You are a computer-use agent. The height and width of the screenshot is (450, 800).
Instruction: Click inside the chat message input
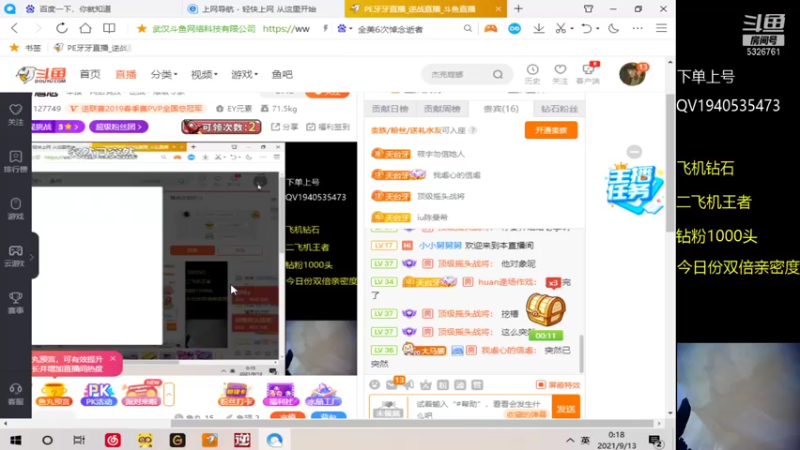[x=480, y=407]
